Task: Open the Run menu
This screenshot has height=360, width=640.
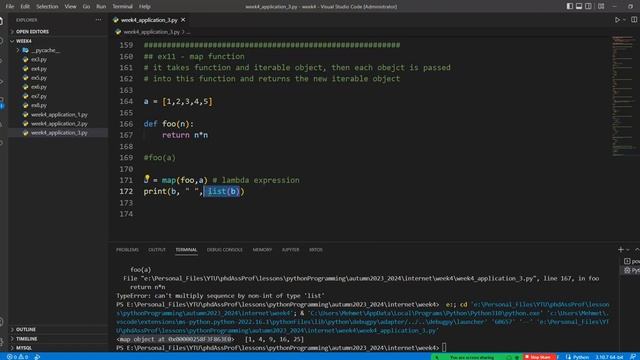Action: pos(101,7)
